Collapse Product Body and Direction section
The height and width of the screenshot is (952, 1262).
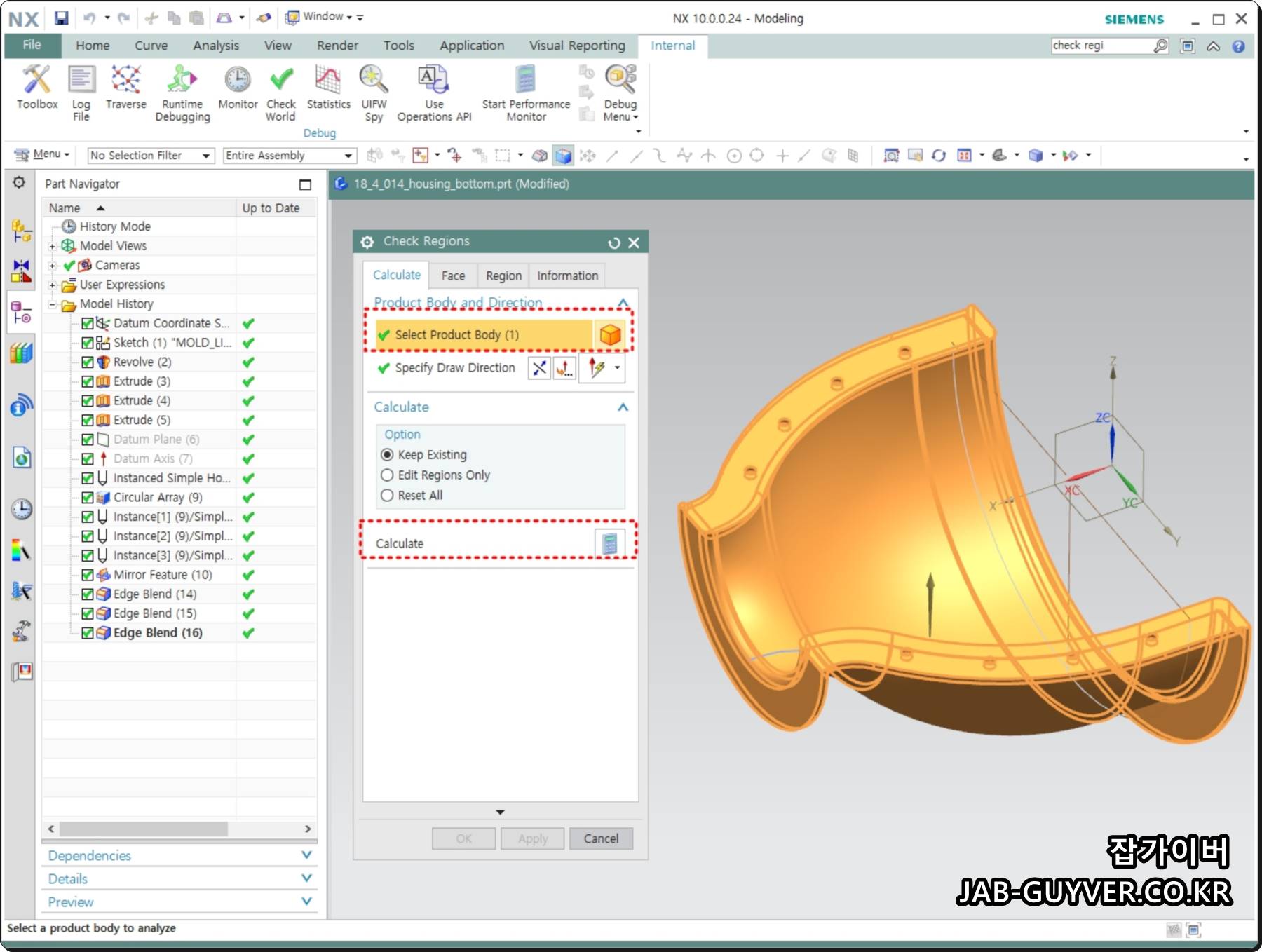pos(623,303)
